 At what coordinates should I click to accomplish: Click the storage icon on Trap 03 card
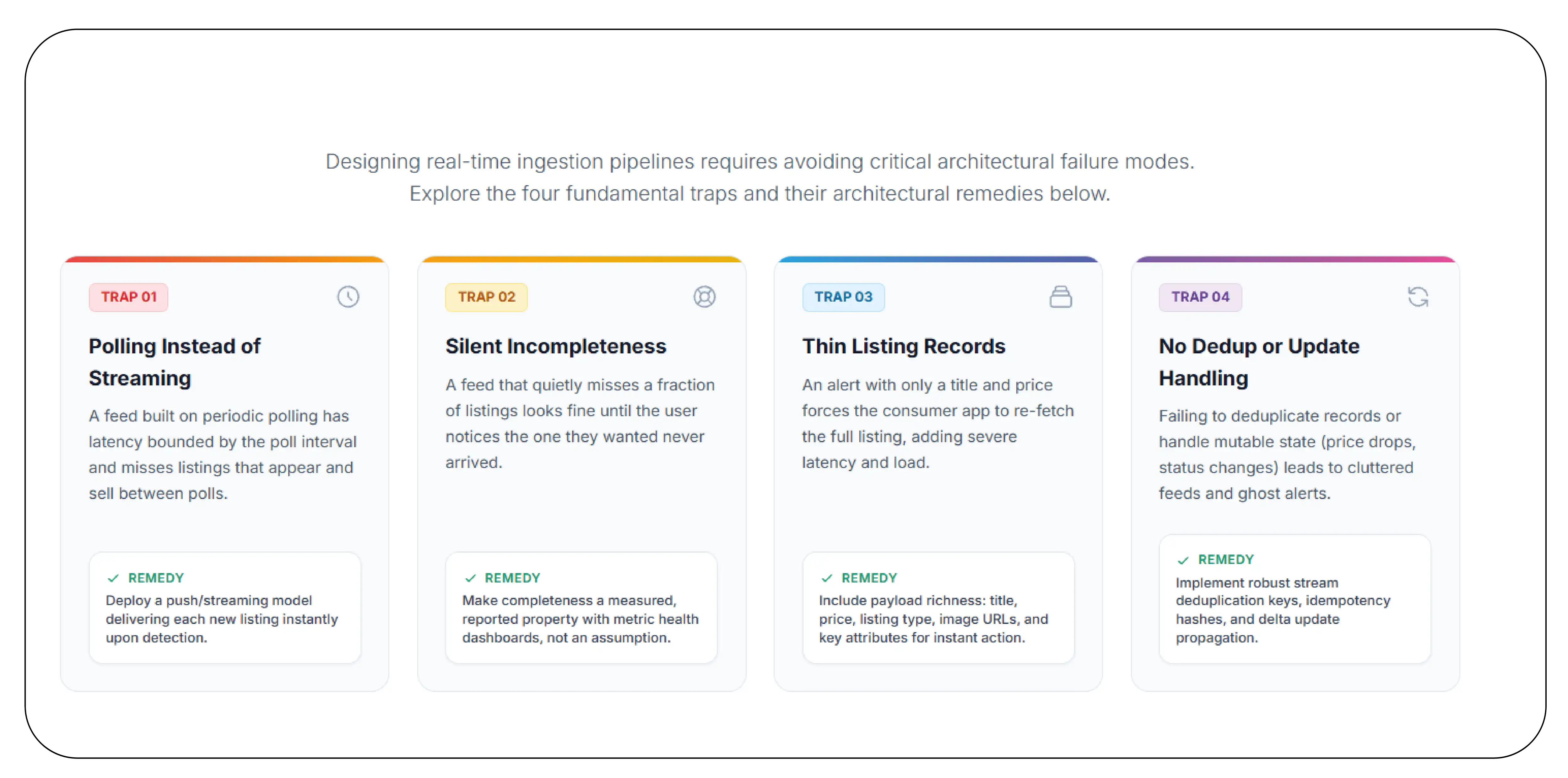(x=1060, y=297)
